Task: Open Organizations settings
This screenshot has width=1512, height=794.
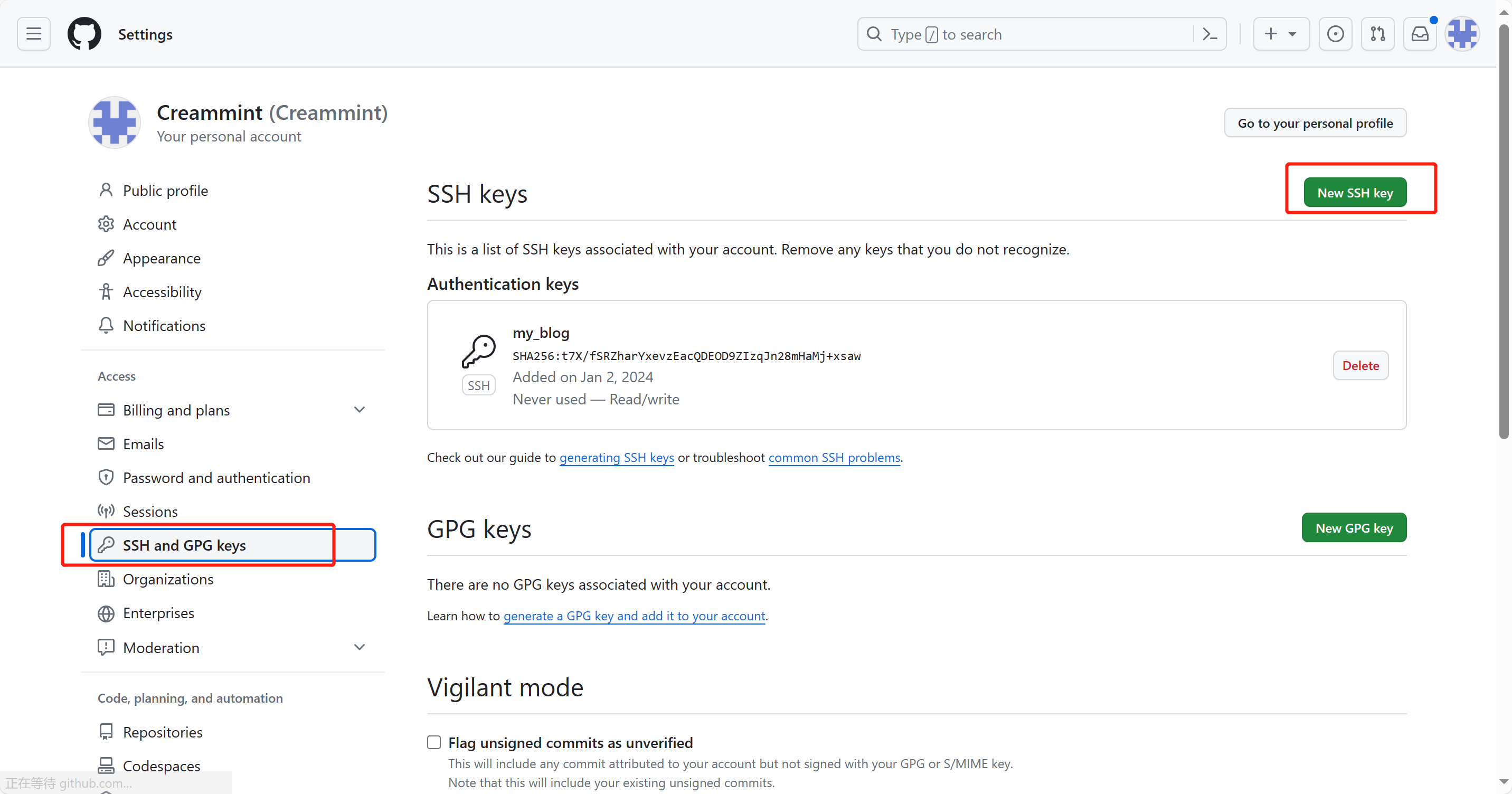Action: (x=232, y=579)
